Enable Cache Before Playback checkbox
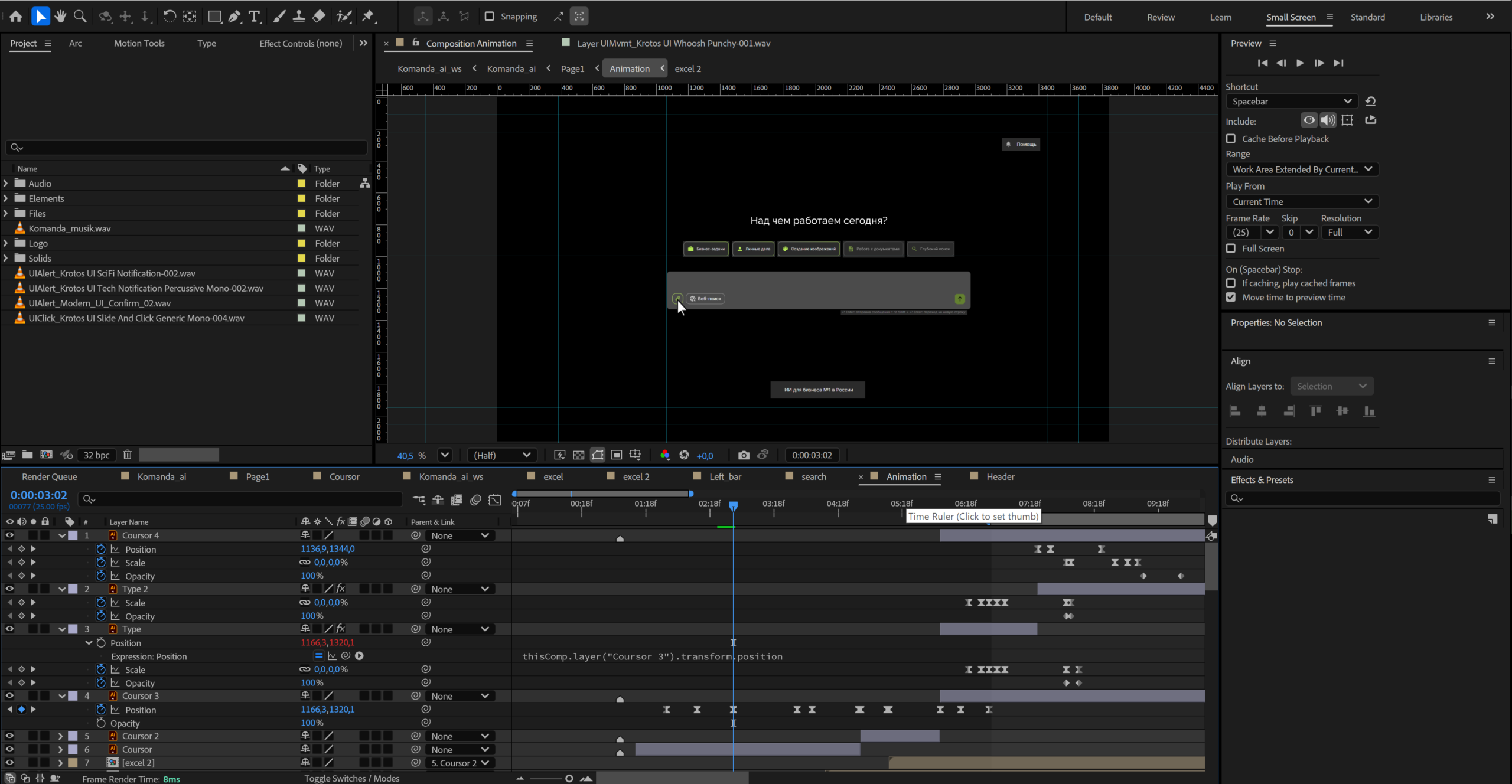 (x=1231, y=139)
